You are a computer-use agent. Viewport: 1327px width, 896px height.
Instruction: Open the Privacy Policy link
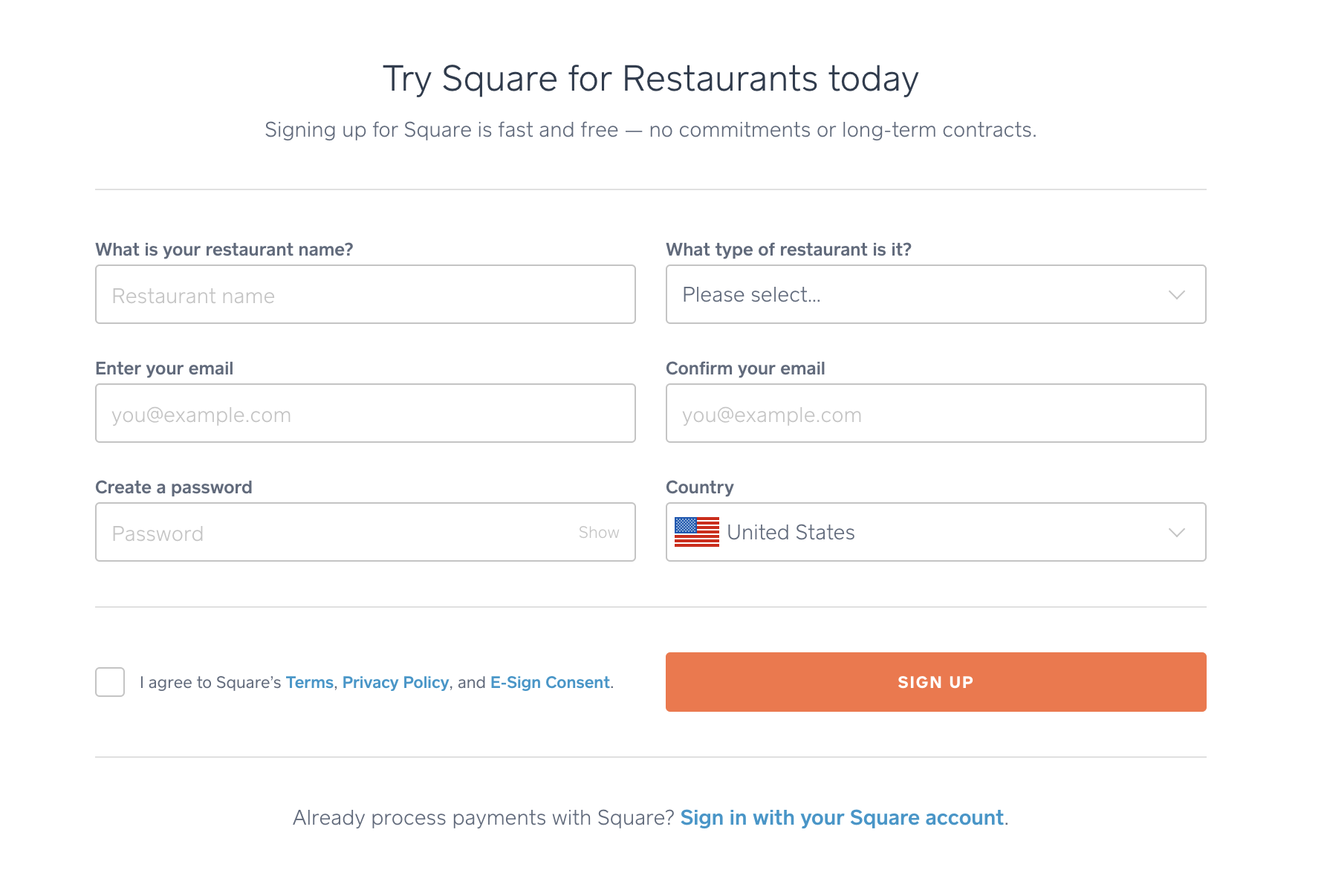coord(395,682)
